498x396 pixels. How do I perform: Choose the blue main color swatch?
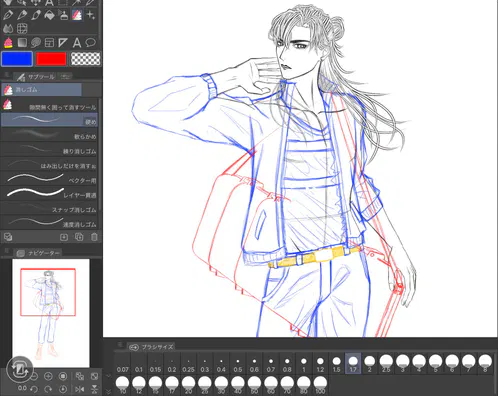[x=17, y=59]
